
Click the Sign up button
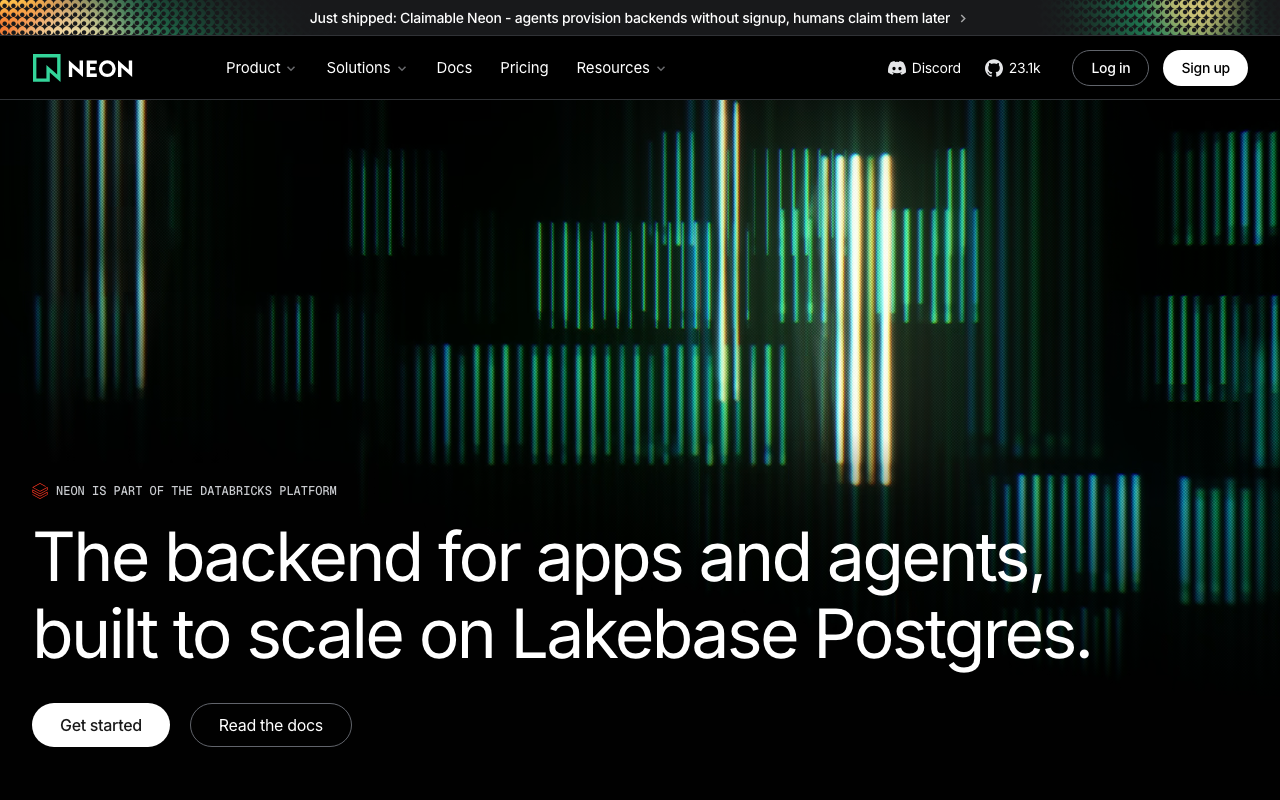pos(1205,68)
